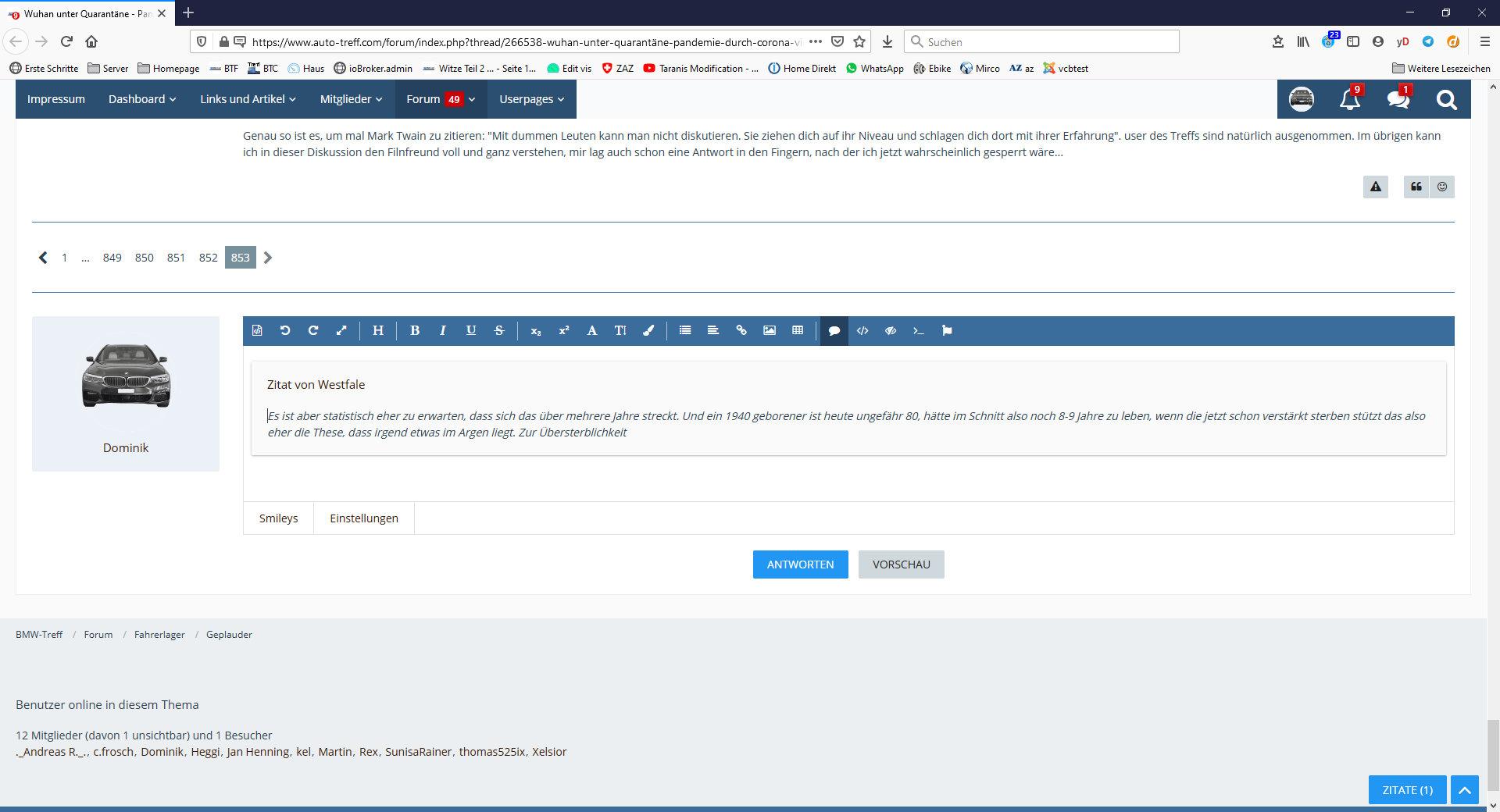This screenshot has height=812, width=1500.
Task: Open text alignment options
Action: (713, 330)
